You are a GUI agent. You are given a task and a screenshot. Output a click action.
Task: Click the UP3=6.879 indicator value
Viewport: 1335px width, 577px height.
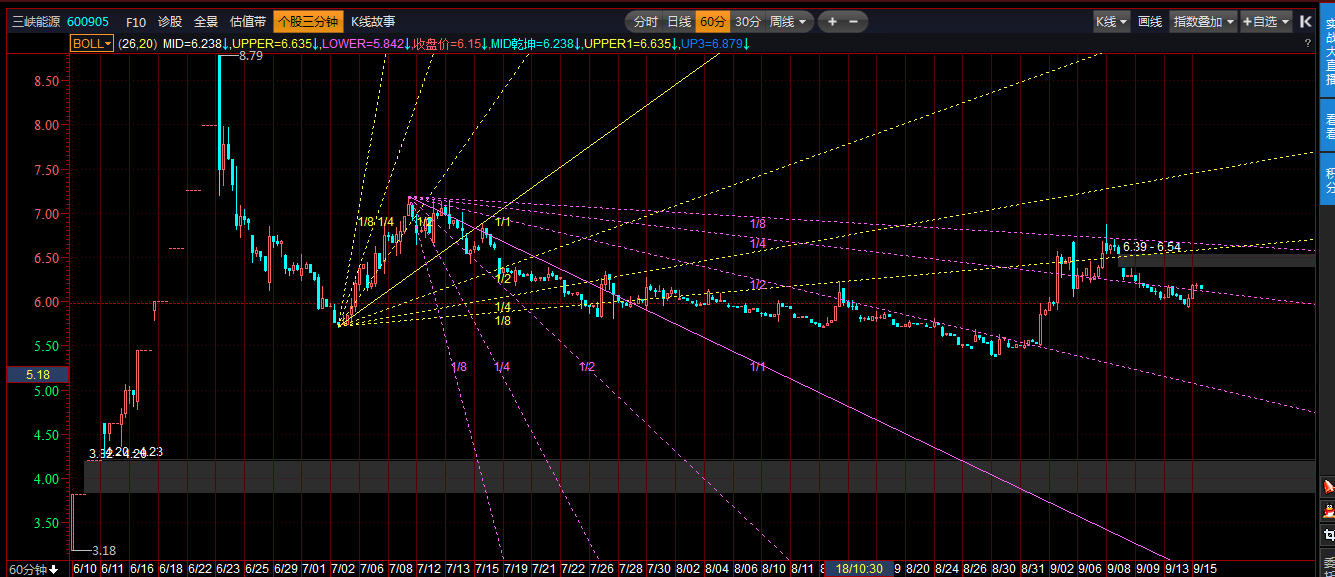click(x=710, y=44)
